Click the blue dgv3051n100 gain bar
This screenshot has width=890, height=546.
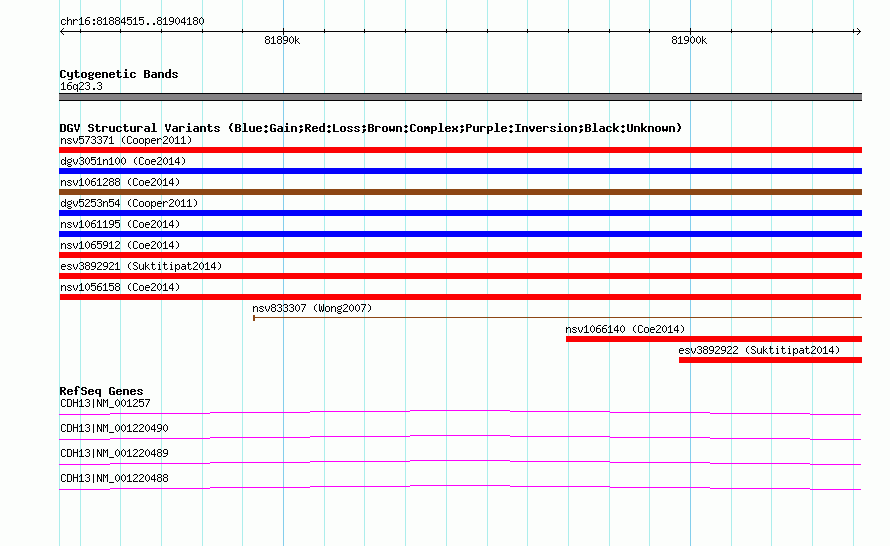coord(460,171)
